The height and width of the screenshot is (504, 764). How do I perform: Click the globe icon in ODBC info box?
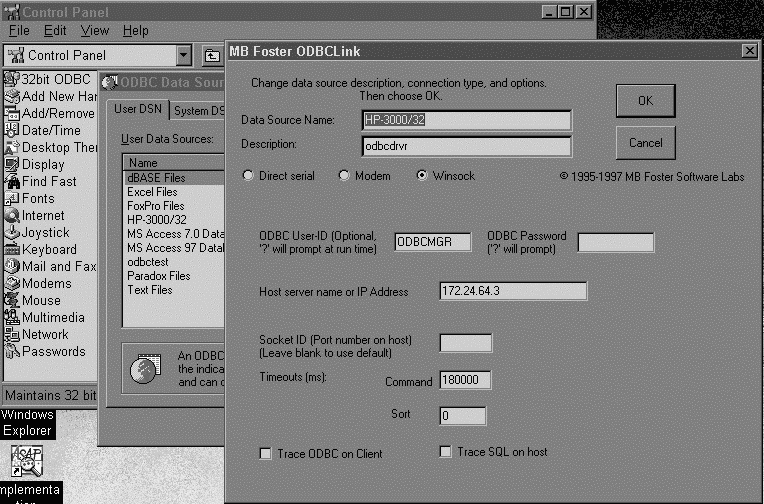click(145, 369)
